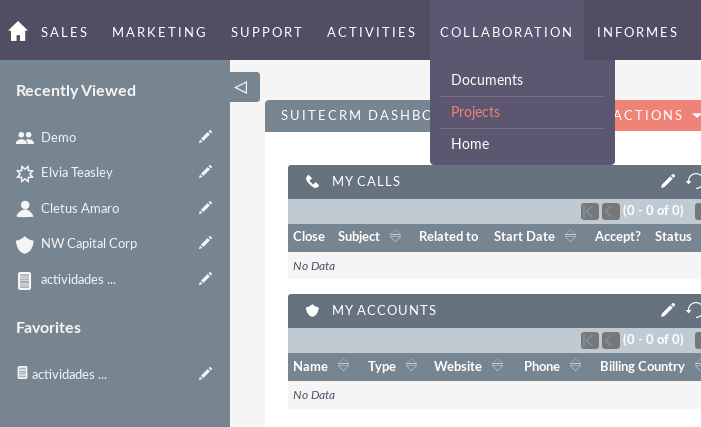Edit the My Calls dashlet pencil icon

pos(668,181)
